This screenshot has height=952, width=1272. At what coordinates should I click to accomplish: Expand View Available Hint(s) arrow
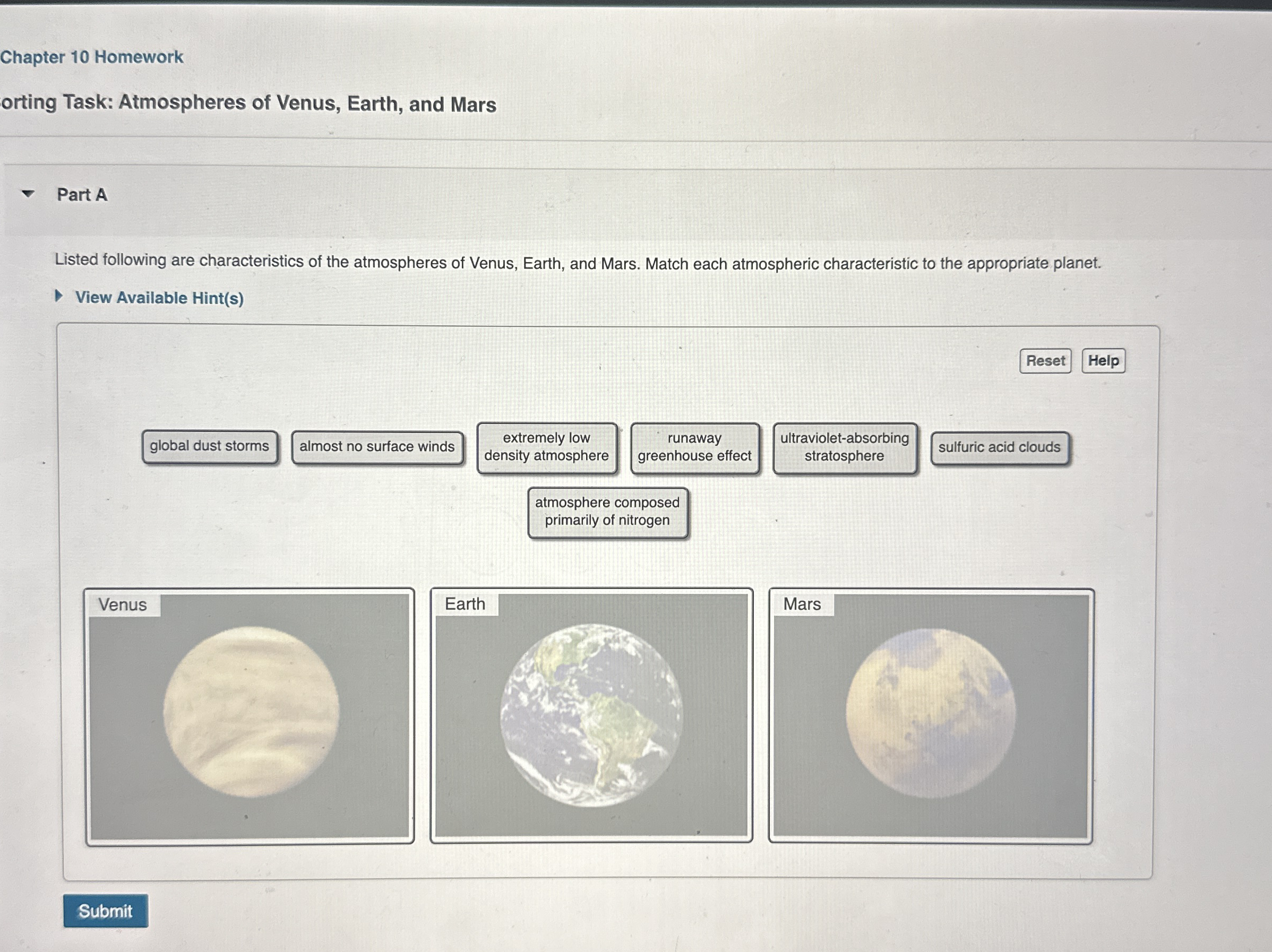coord(58,297)
